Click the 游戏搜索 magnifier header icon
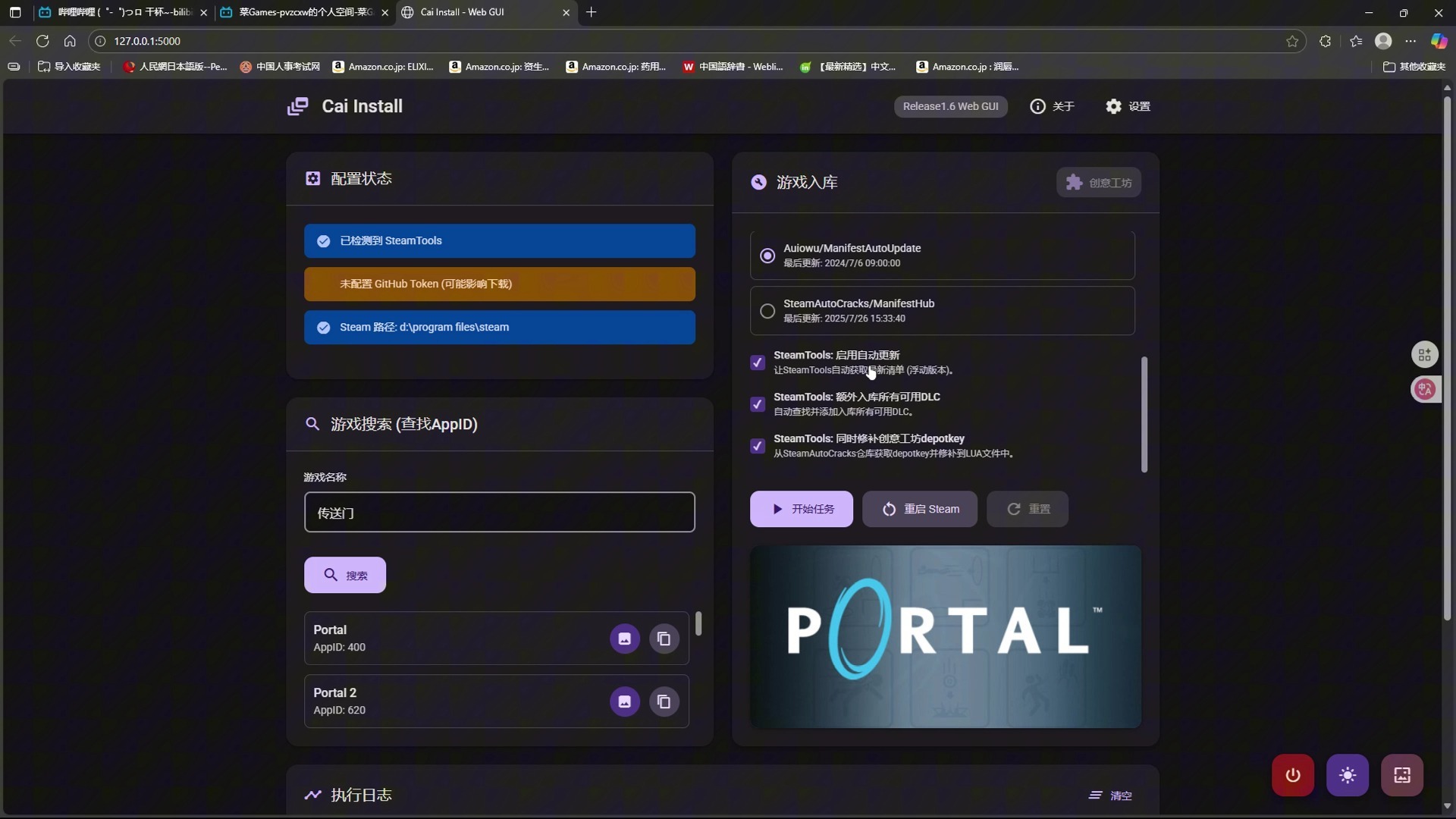Image resolution: width=1456 pixels, height=819 pixels. (312, 424)
